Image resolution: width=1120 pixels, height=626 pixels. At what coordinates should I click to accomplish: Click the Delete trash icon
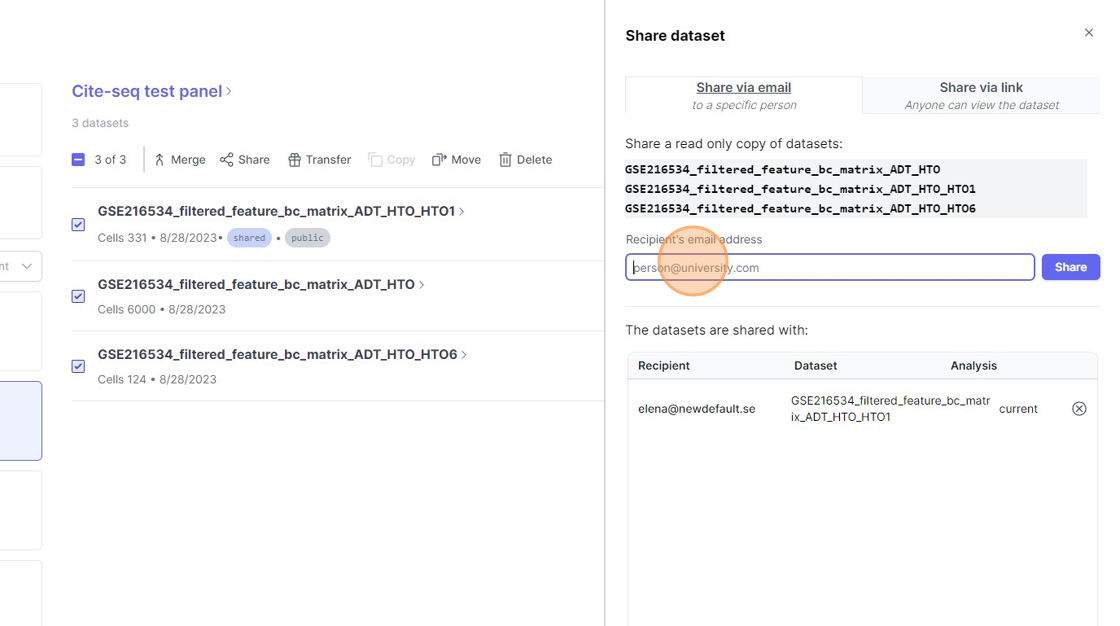(505, 160)
